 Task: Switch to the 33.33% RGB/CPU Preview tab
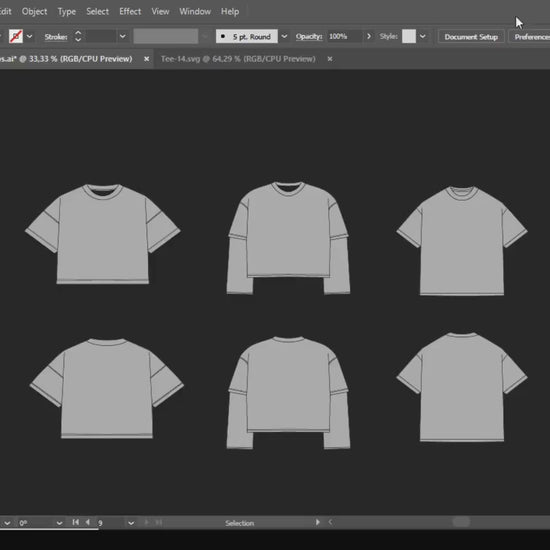tap(67, 59)
